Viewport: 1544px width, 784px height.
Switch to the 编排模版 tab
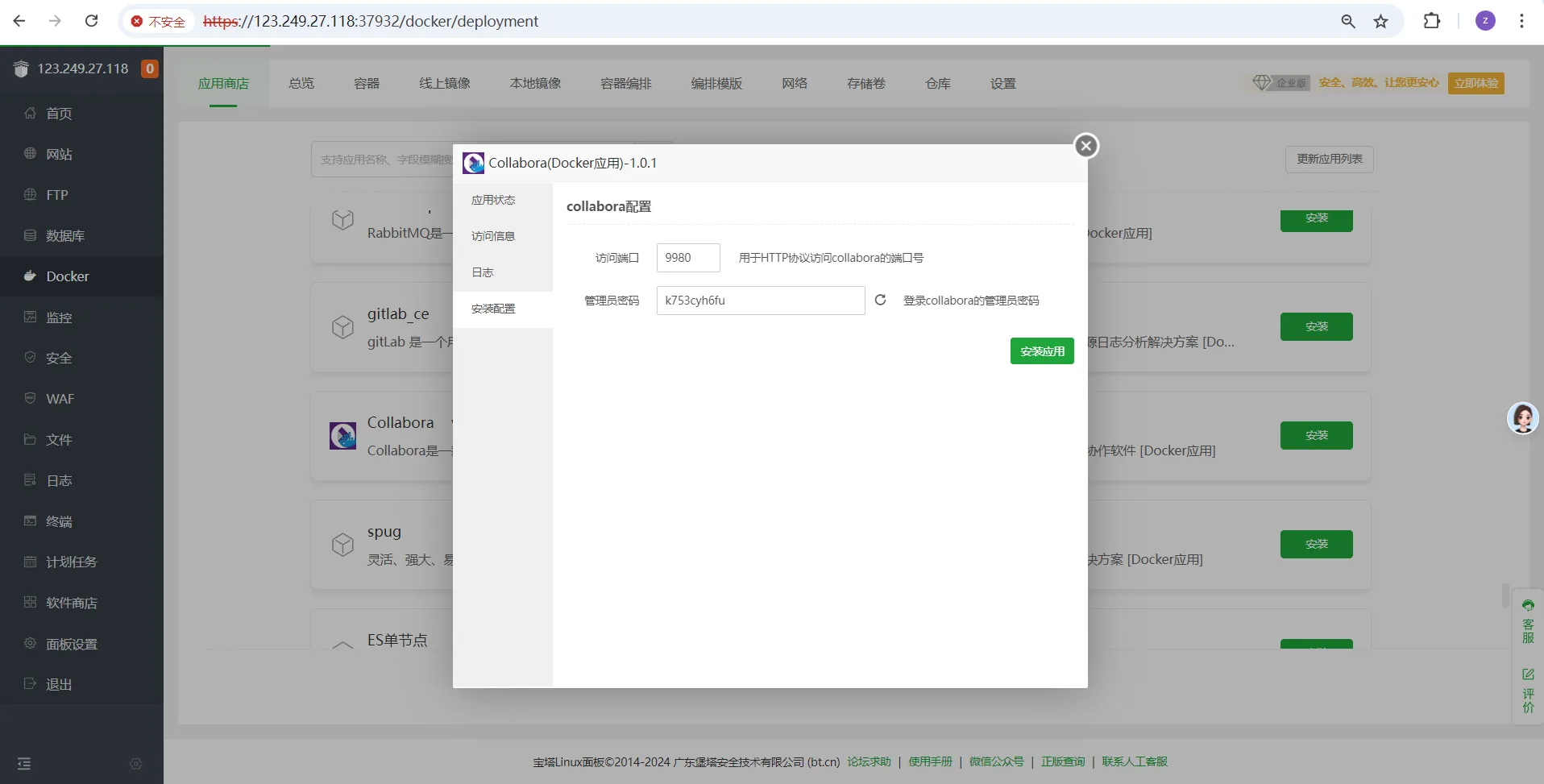[x=716, y=84]
